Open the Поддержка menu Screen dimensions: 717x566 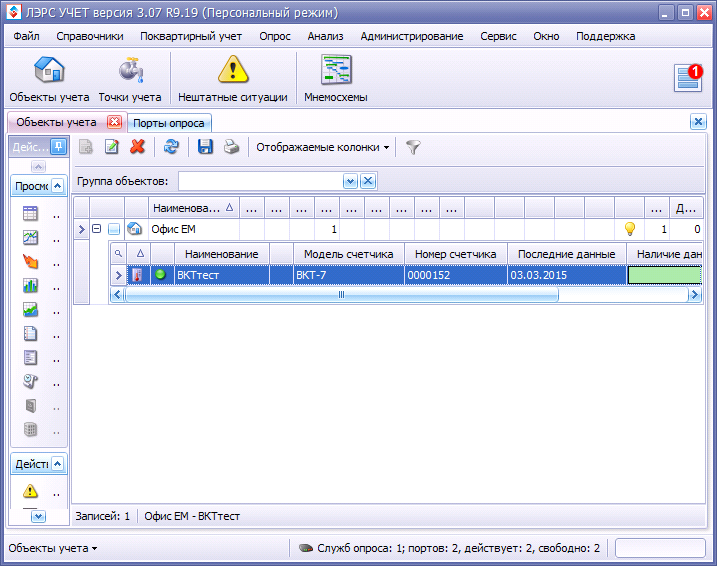pyautogui.click(x=605, y=36)
